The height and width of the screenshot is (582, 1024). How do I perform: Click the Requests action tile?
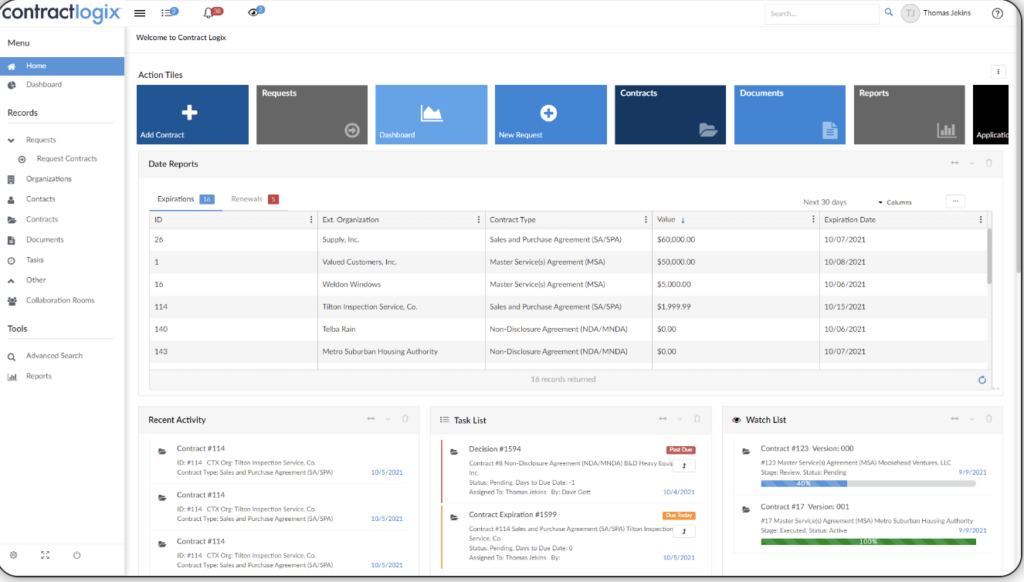(312, 114)
